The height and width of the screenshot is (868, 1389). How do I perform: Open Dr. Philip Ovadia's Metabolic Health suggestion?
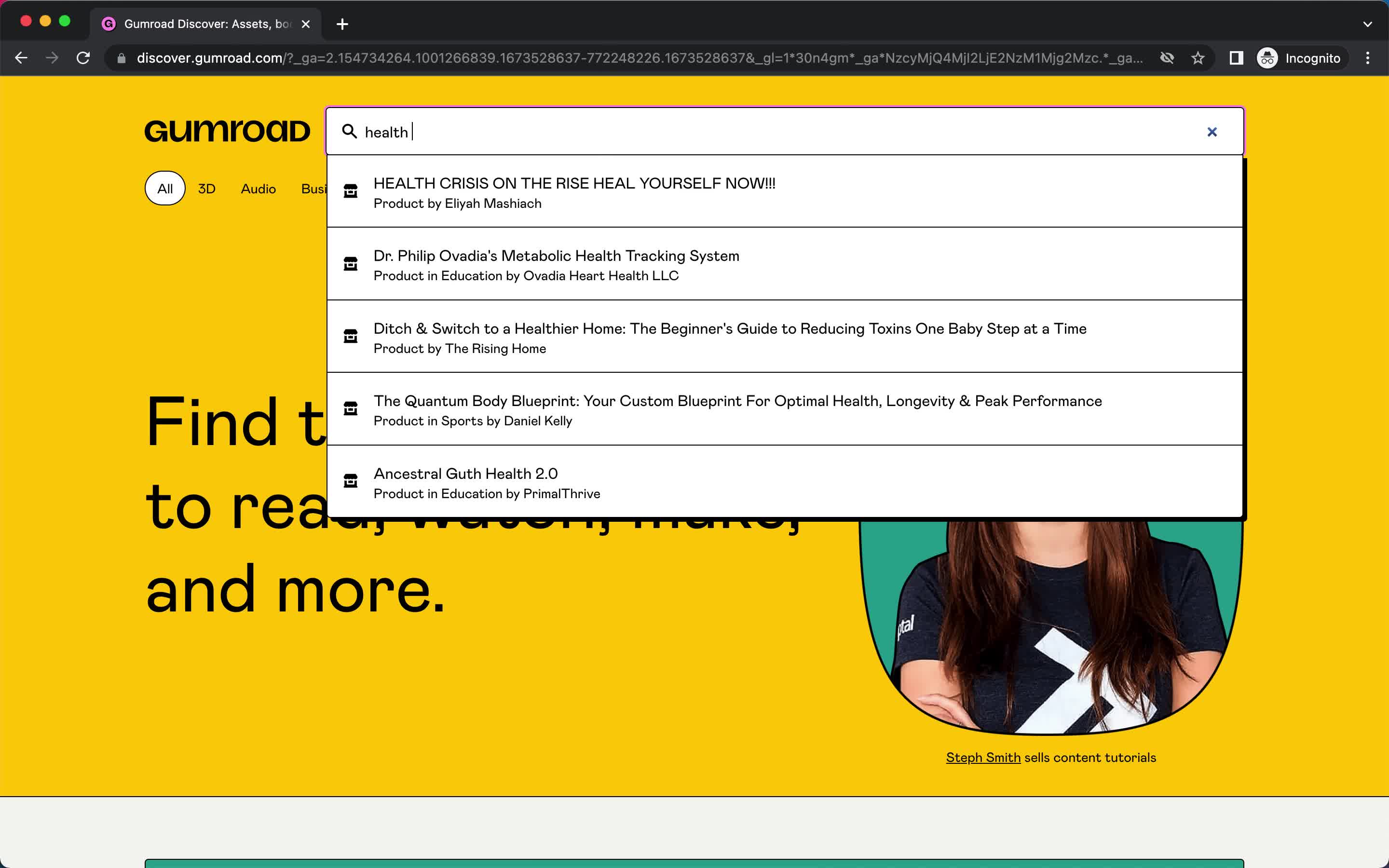[785, 264]
